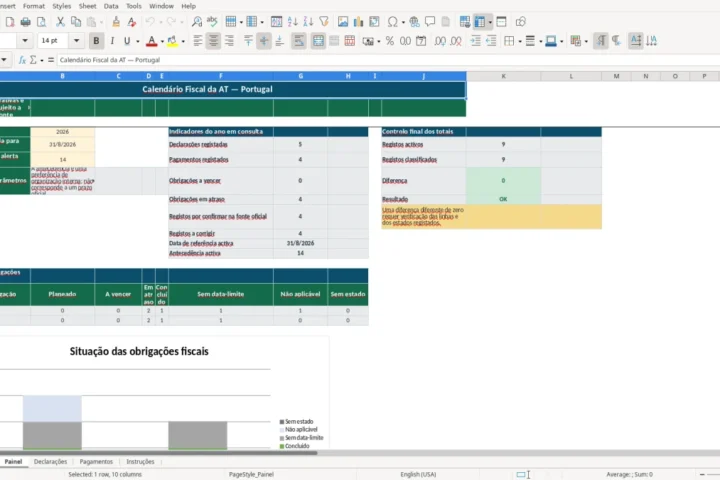Image resolution: width=720 pixels, height=480 pixels.
Task: Open the Styles menu
Action: point(62,6)
